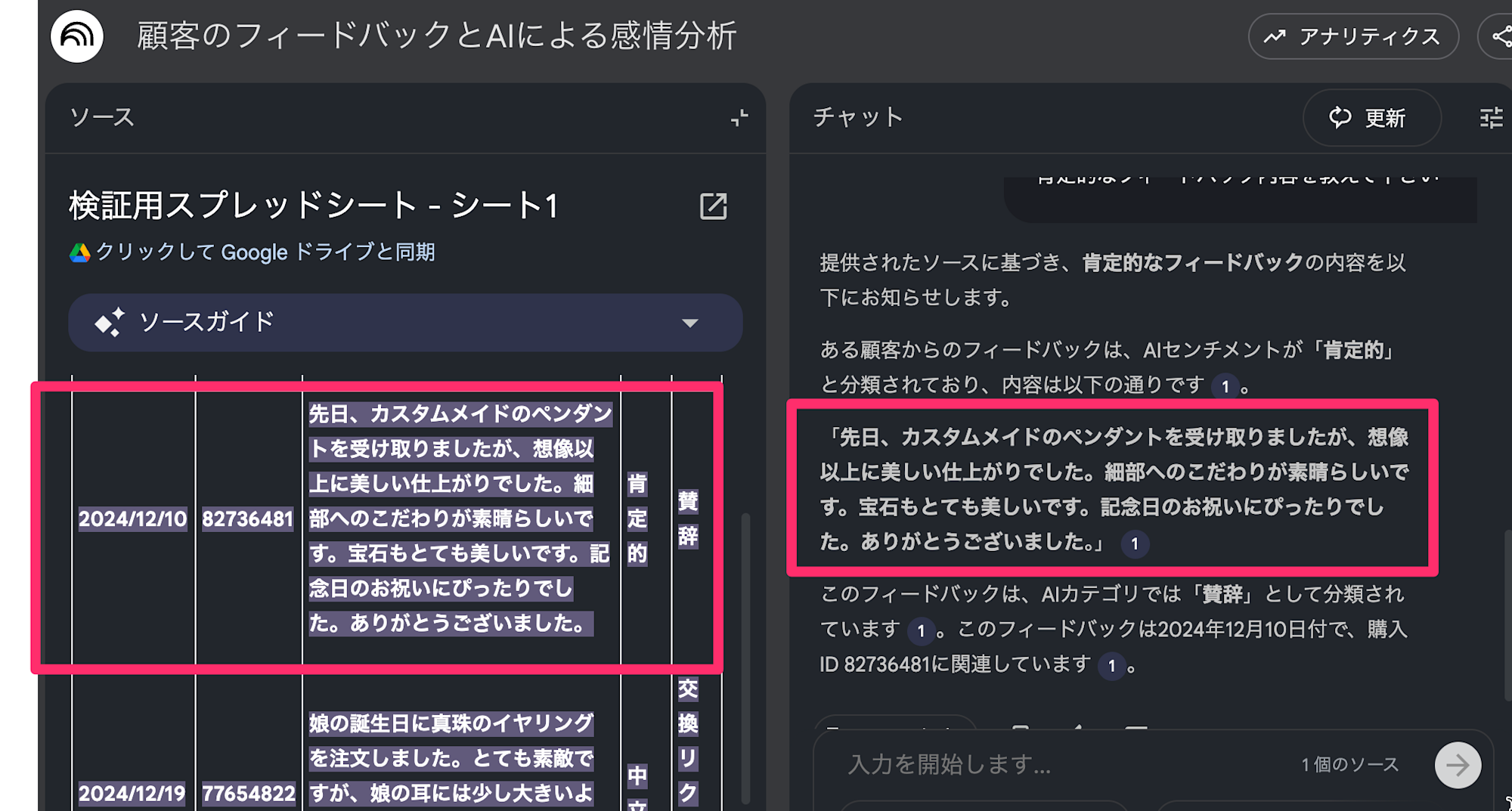Open アナリティクス
Image resolution: width=1512 pixels, height=811 pixels.
[1353, 36]
